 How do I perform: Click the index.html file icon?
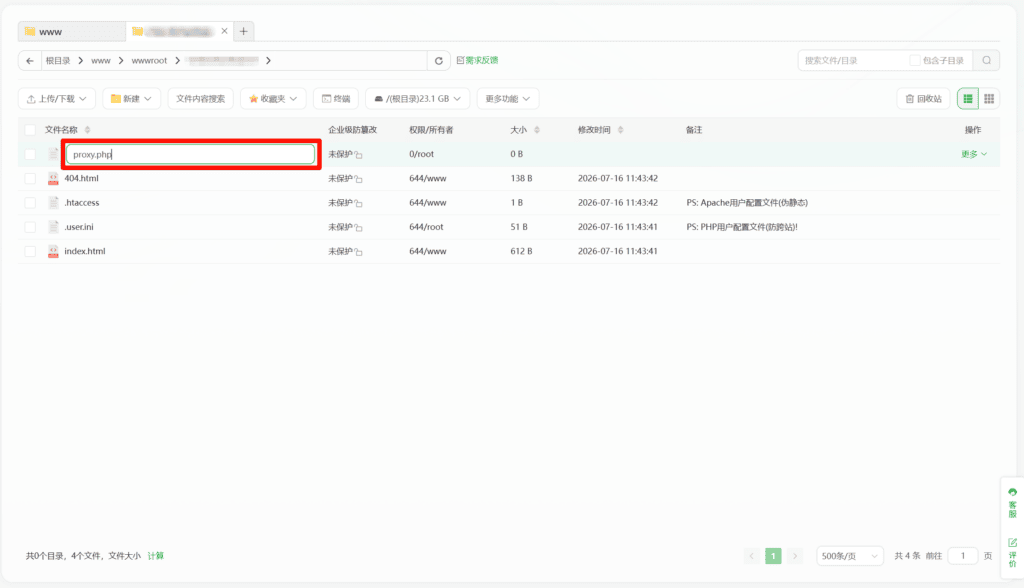click(54, 251)
